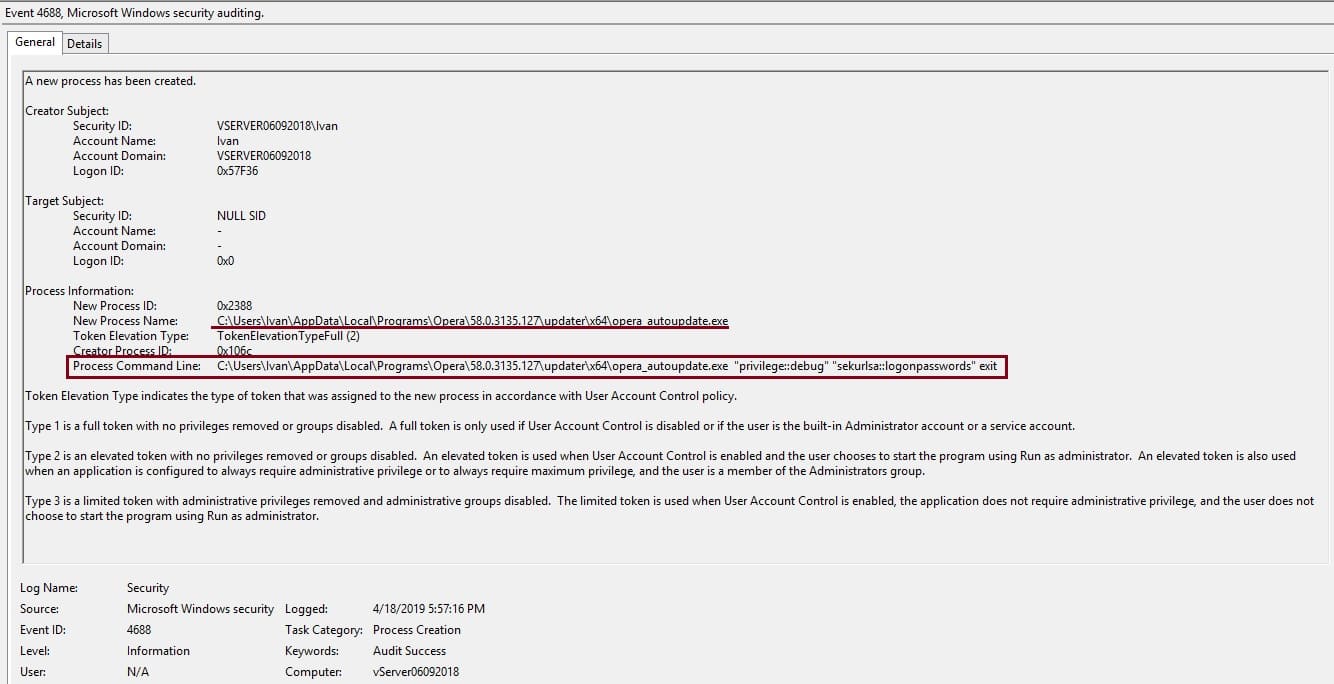Click the Process Command Line label
Screen dimensions: 1334x684
coord(137,366)
